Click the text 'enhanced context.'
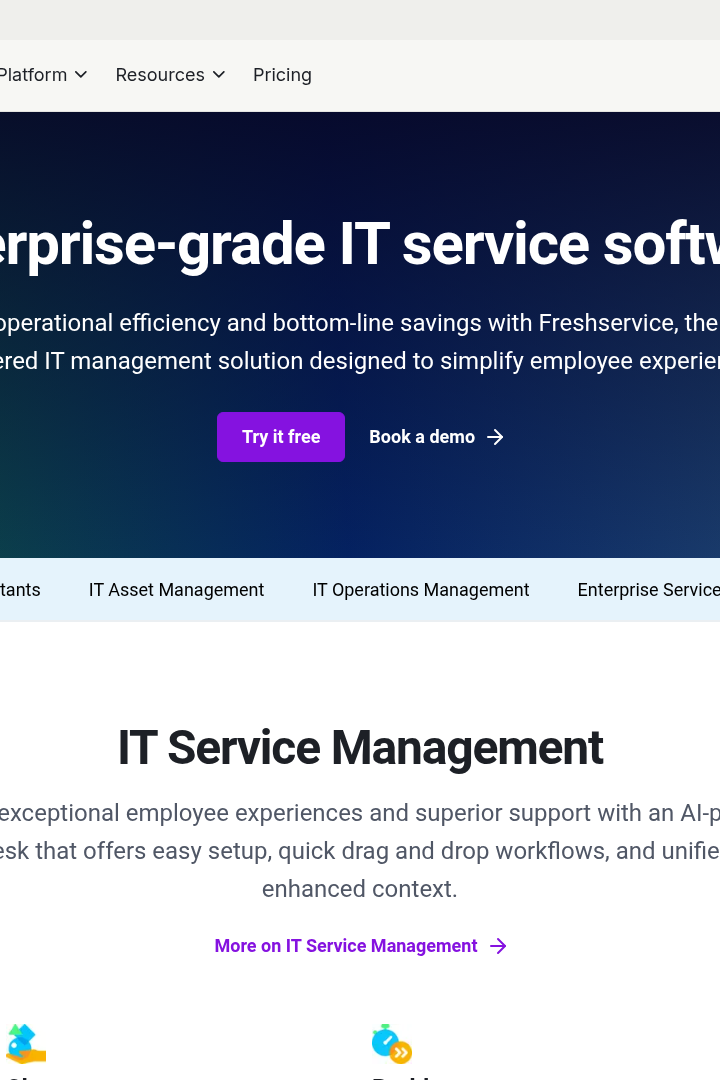This screenshot has height=1080, width=720. click(360, 889)
